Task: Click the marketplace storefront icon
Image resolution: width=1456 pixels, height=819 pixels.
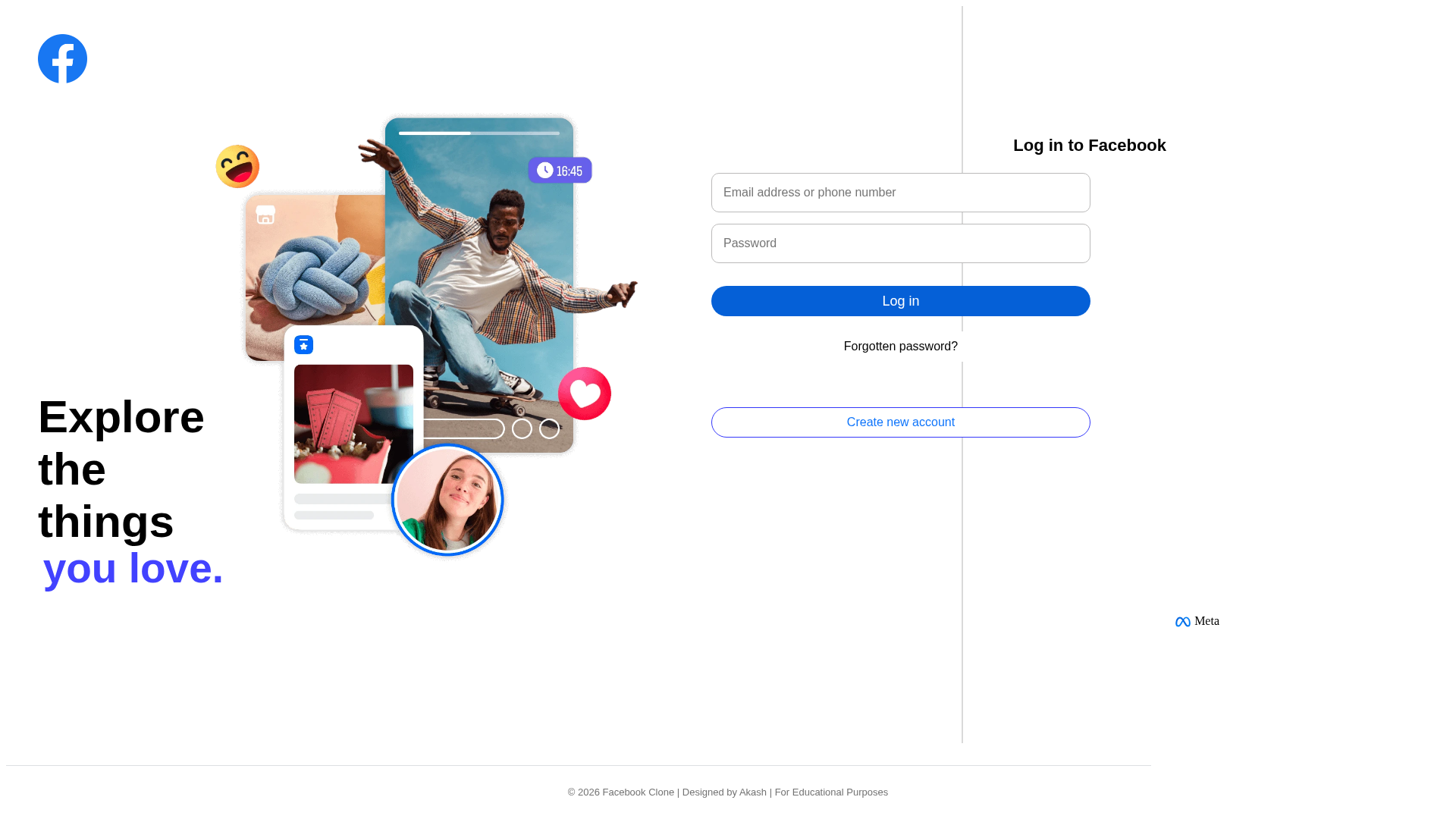Action: point(265,215)
